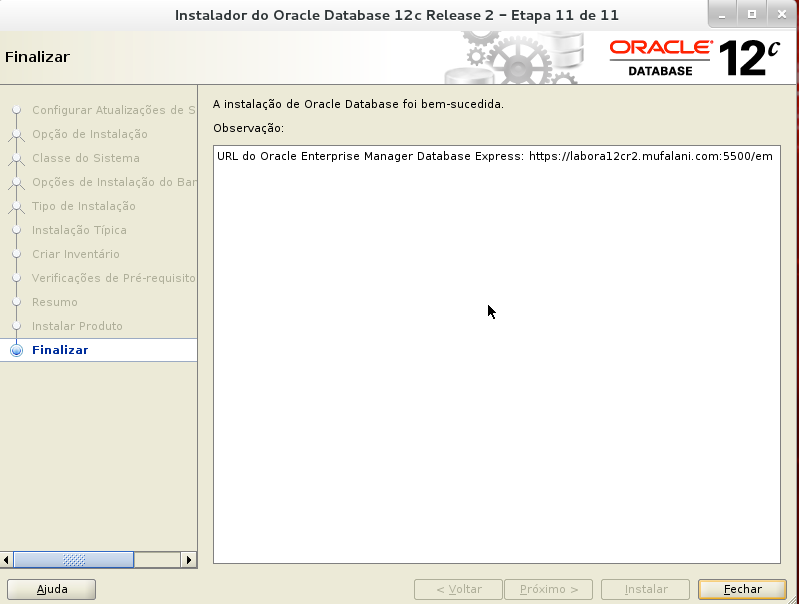The image size is (799, 604).
Task: Select the Instalação Típica step
Action: [x=79, y=230]
